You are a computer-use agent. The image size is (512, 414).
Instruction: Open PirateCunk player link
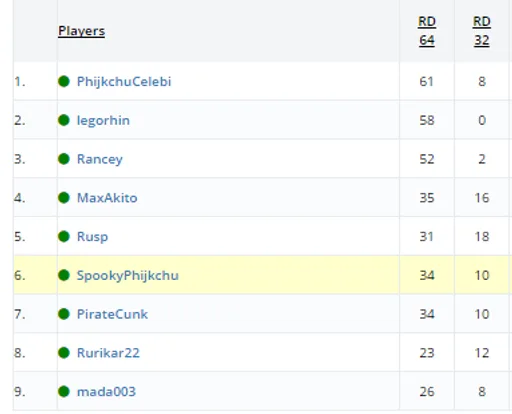pos(112,314)
